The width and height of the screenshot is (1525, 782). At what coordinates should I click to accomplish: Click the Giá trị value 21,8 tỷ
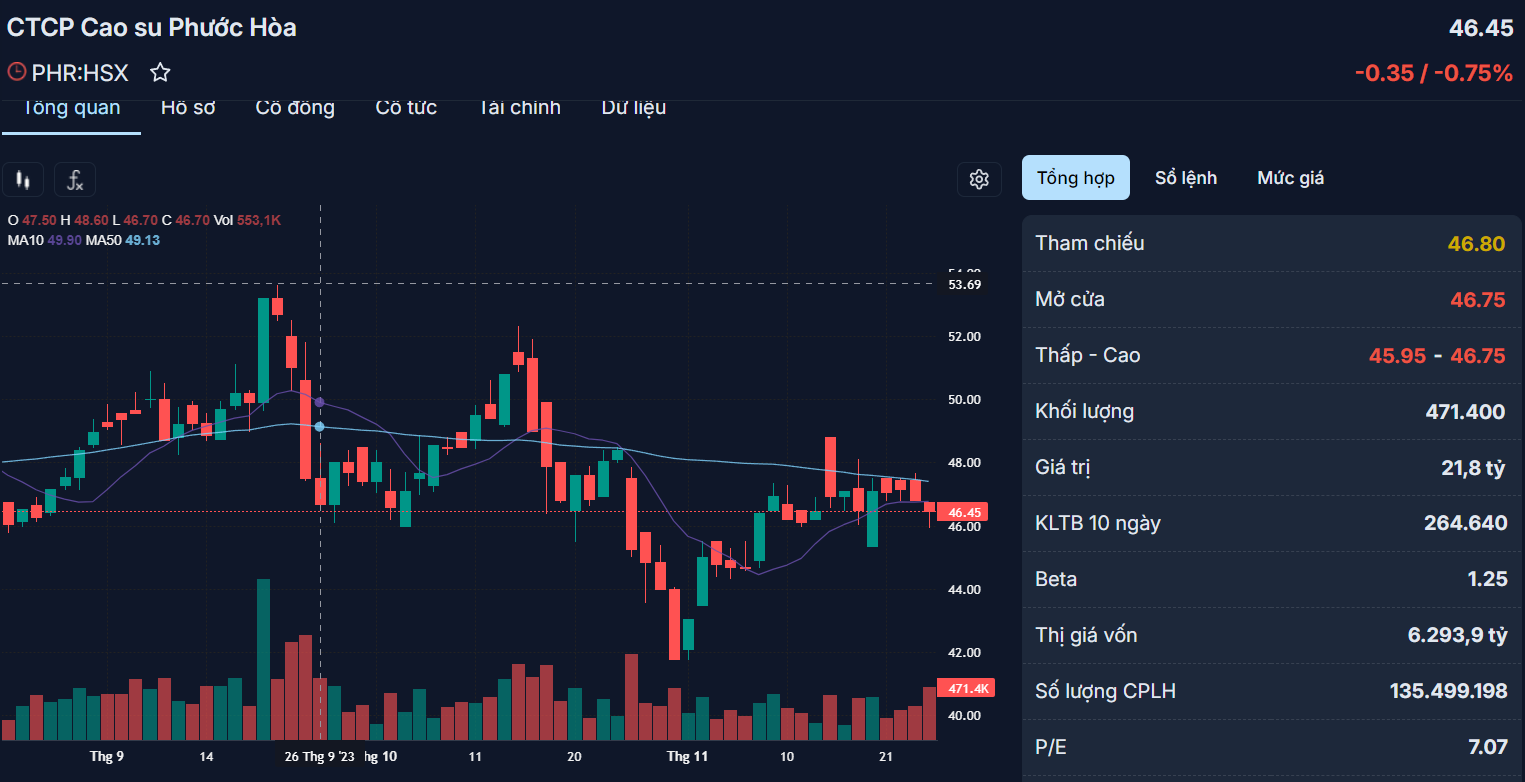coord(1473,468)
